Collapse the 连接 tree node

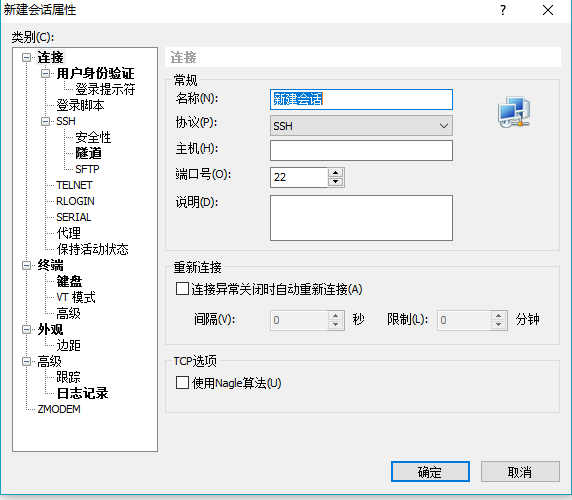[x=26, y=58]
